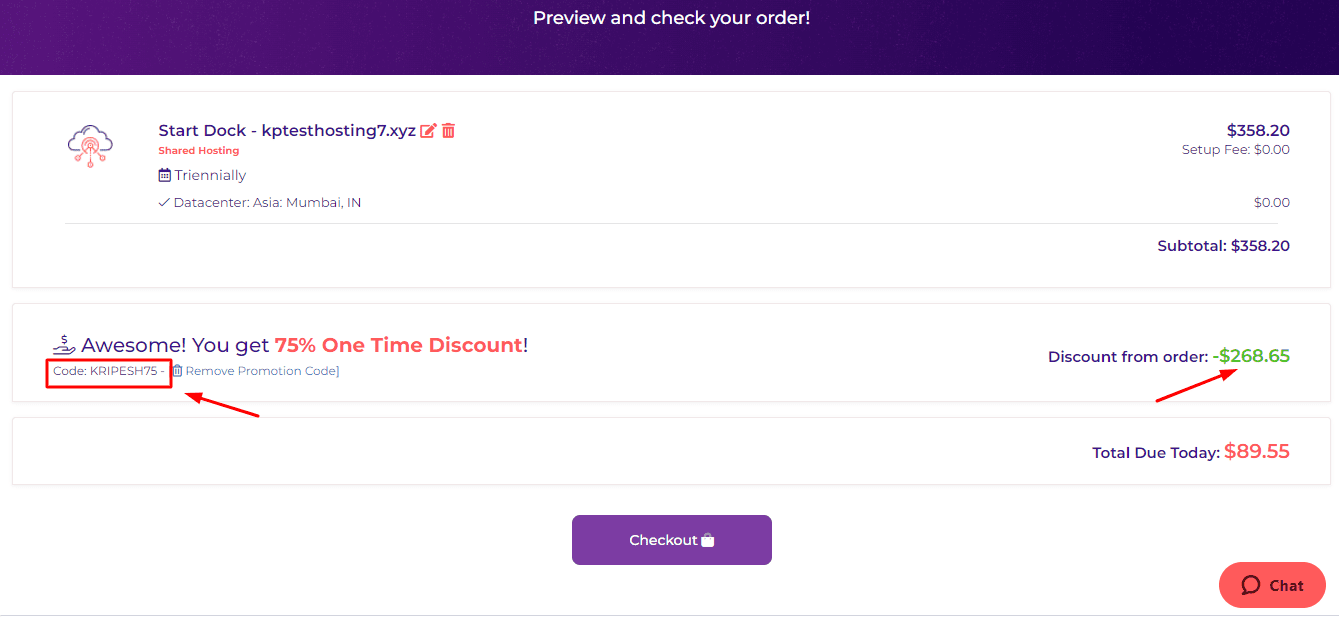Open the Start Dock - kptesthosting7.xyz title
Image resolution: width=1339 pixels, height=620 pixels.
click(286, 131)
